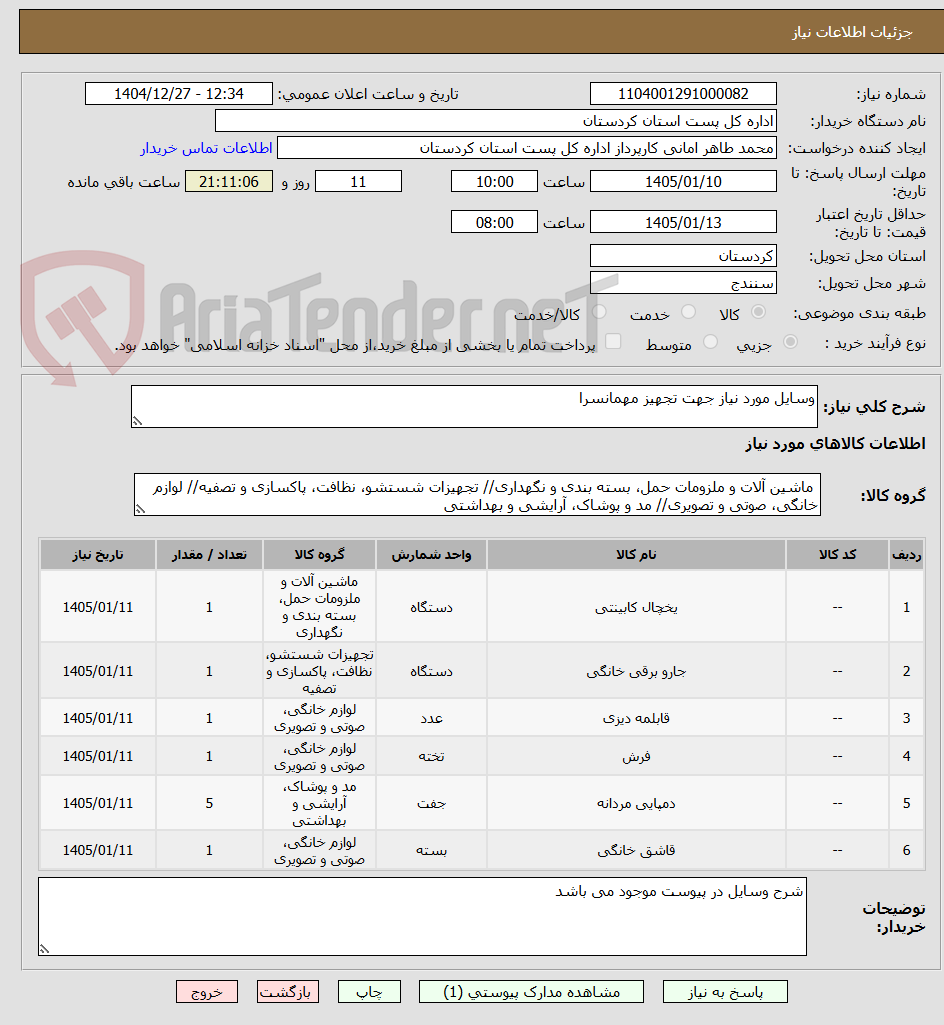Select the یخچال کابینتی item cell

636,607
